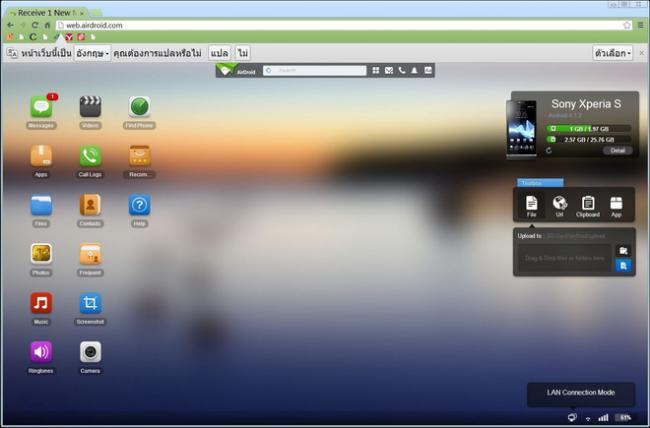Click the Wi-Fi status icon
This screenshot has width=650, height=428.
point(588,418)
